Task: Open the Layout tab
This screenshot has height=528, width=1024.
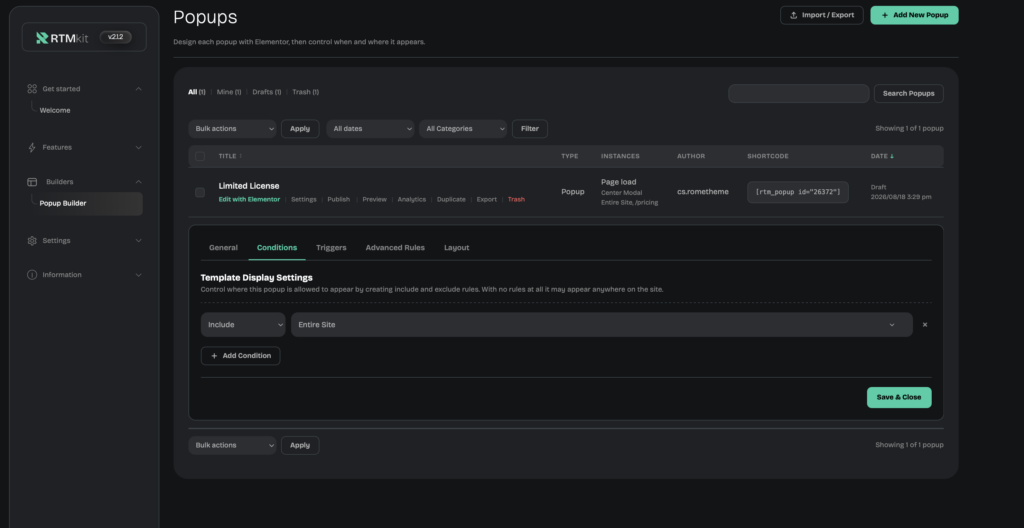Action: point(456,248)
